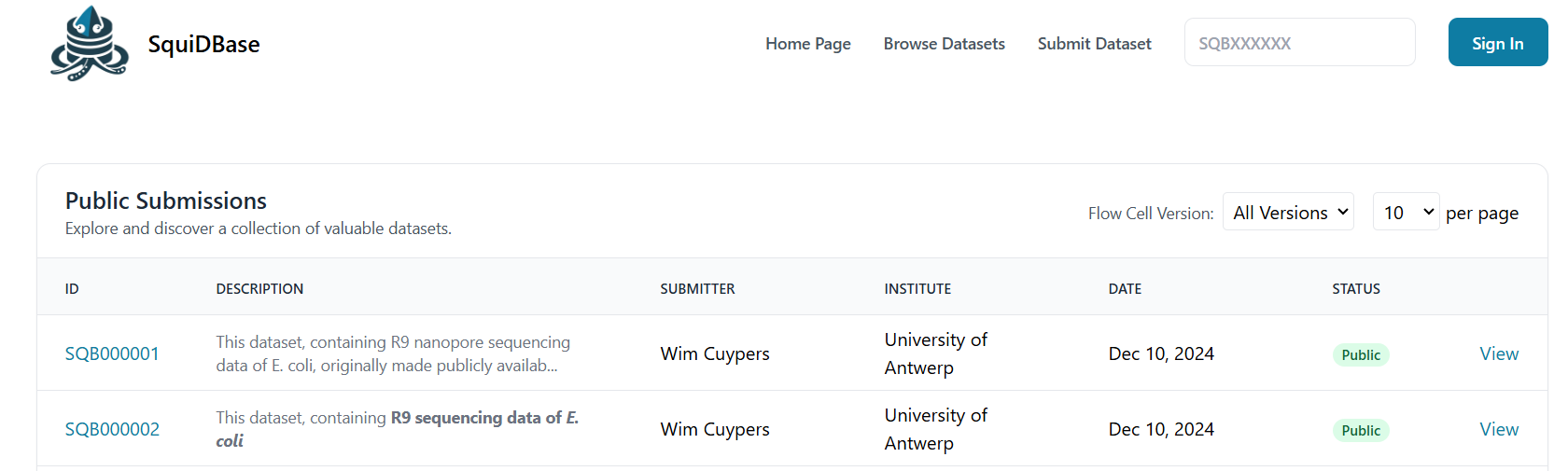Image resolution: width=1568 pixels, height=471 pixels.
Task: Click the Public status badge for SQB000002
Action: (1361, 430)
